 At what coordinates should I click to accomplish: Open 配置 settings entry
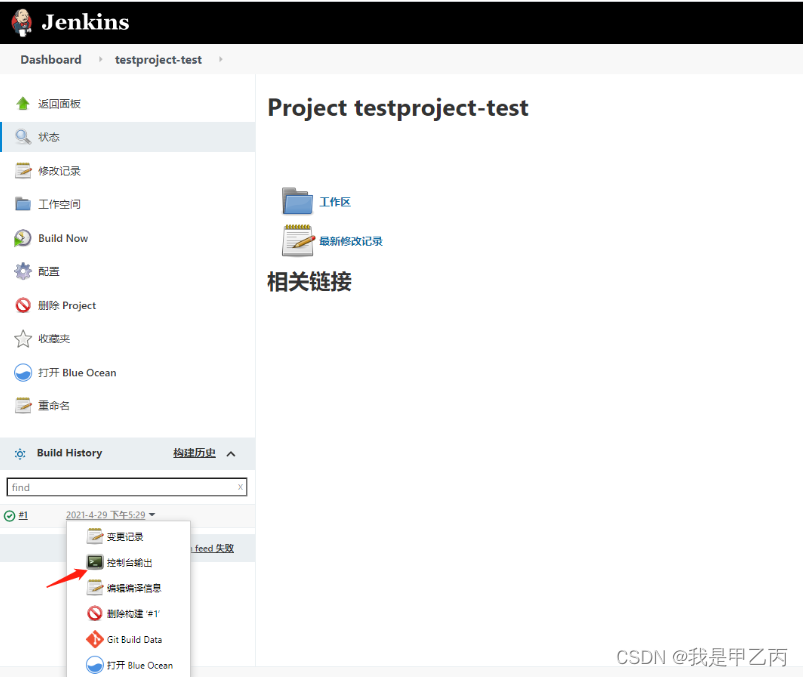pyautogui.click(x=49, y=271)
